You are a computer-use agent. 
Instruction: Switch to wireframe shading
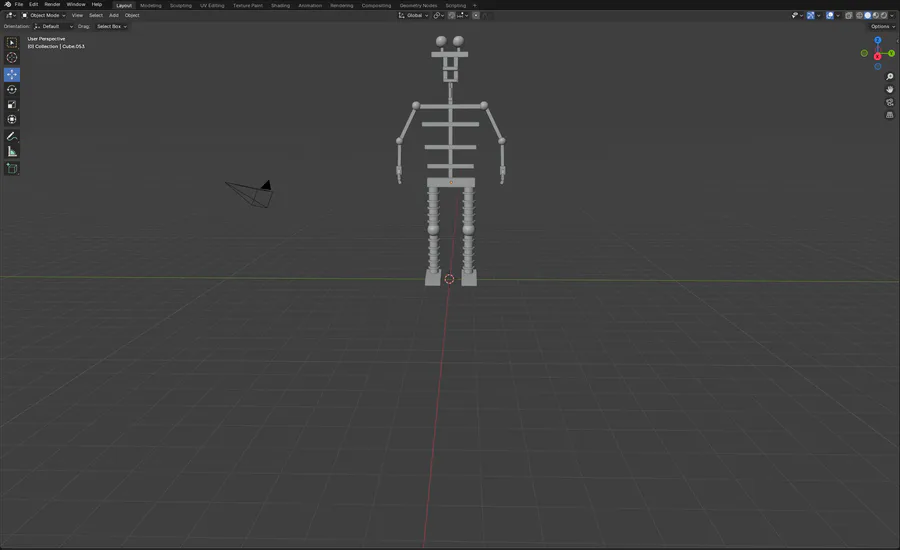859,16
